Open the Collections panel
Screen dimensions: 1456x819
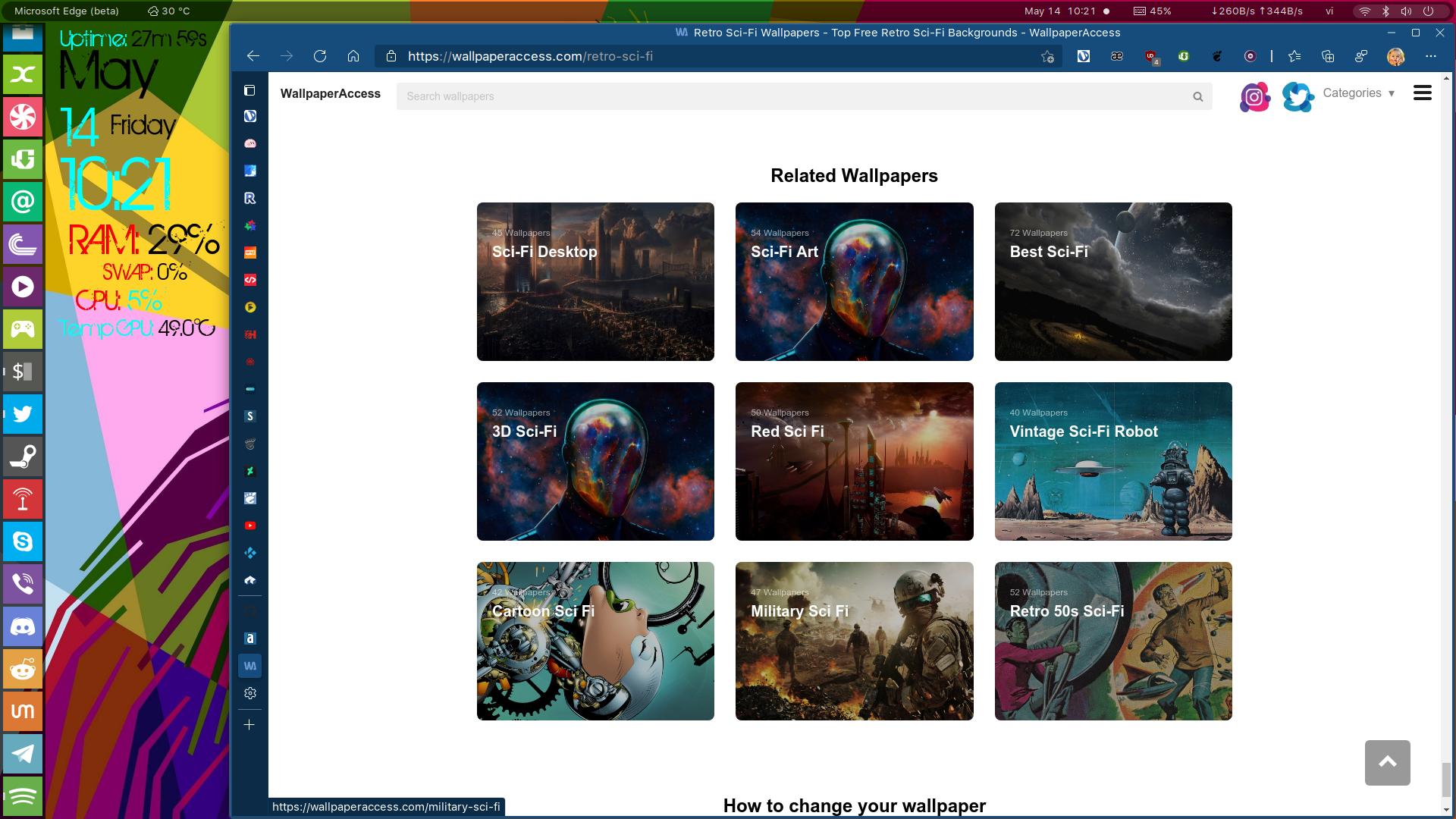(1328, 56)
